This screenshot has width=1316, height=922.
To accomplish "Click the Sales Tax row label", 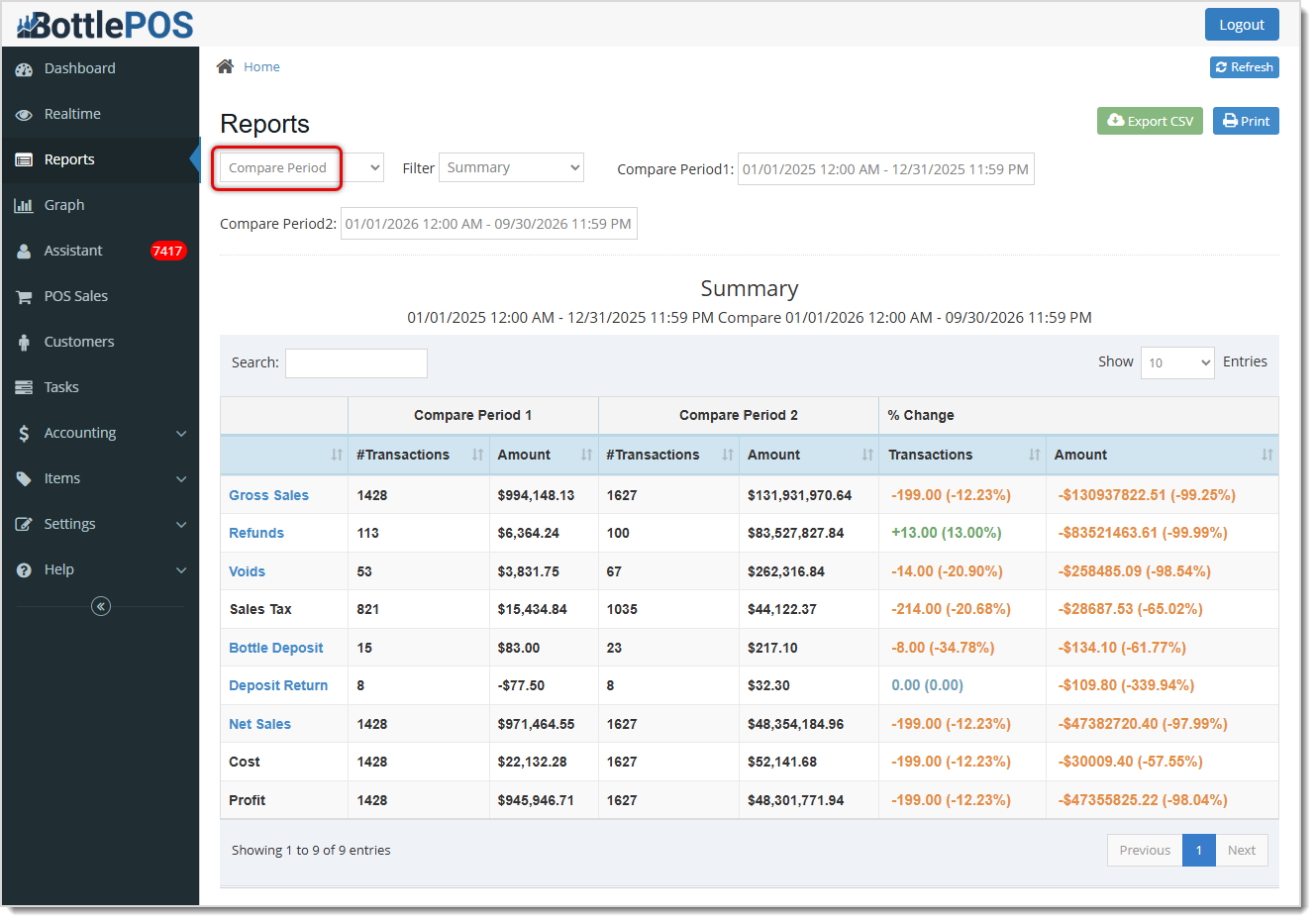I will coord(260,609).
